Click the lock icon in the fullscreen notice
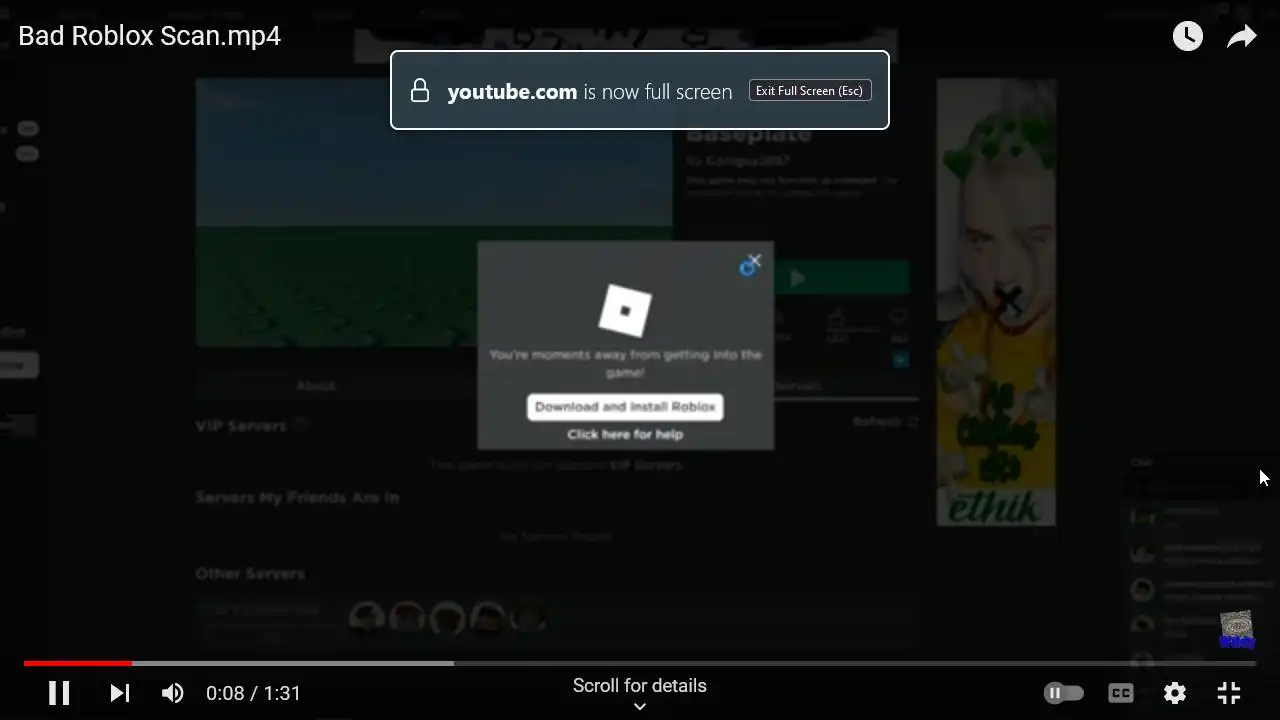 [x=420, y=91]
